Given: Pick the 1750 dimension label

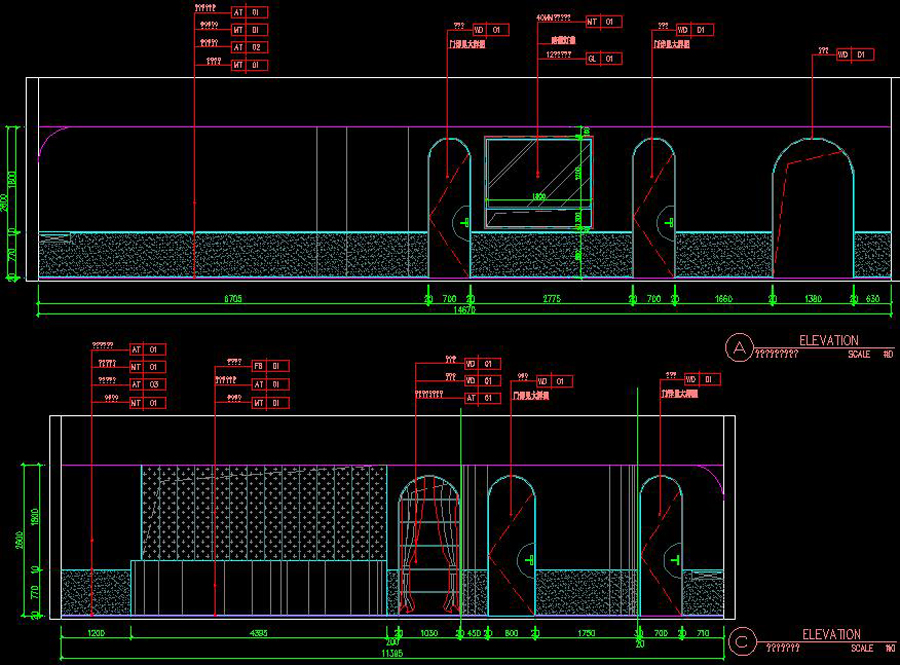Looking at the screenshot, I should pyautogui.click(x=586, y=633).
